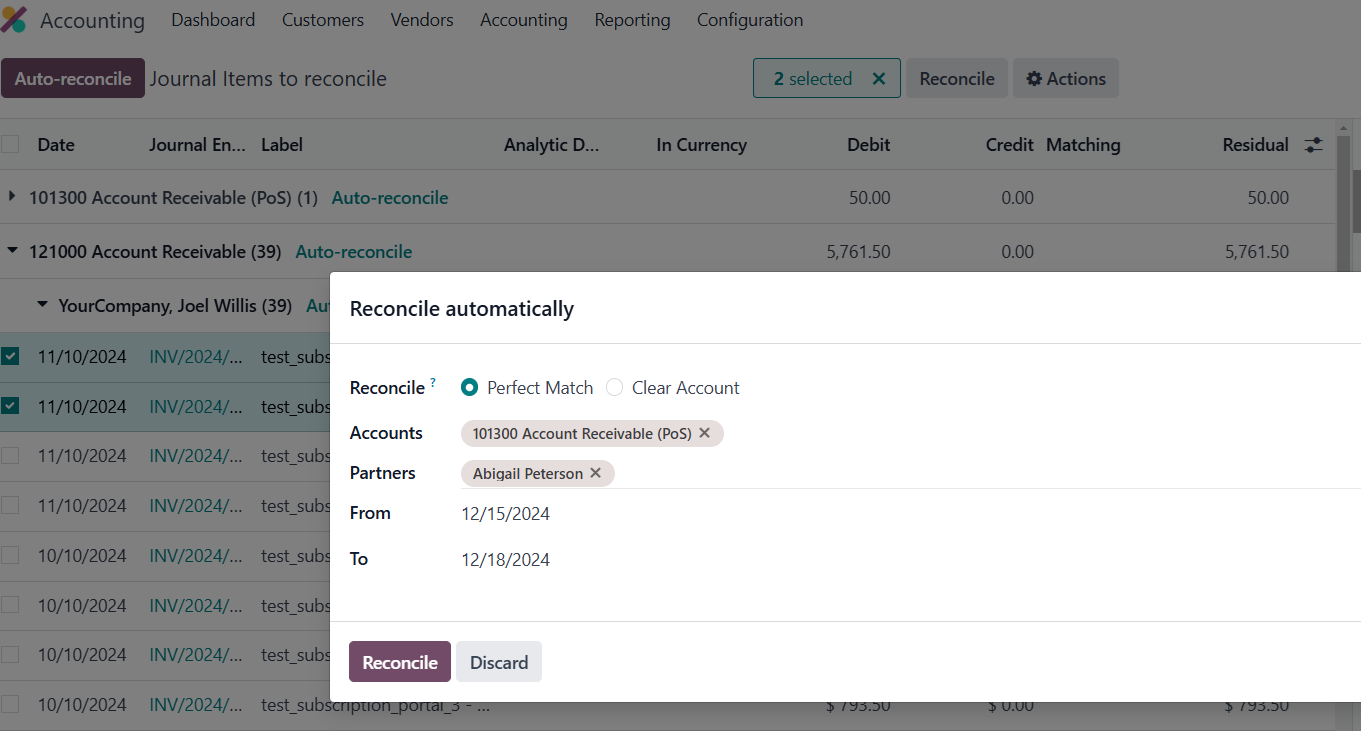Clear the 2 selected filter with its X
Image resolution: width=1366 pixels, height=731 pixels.
tap(879, 79)
